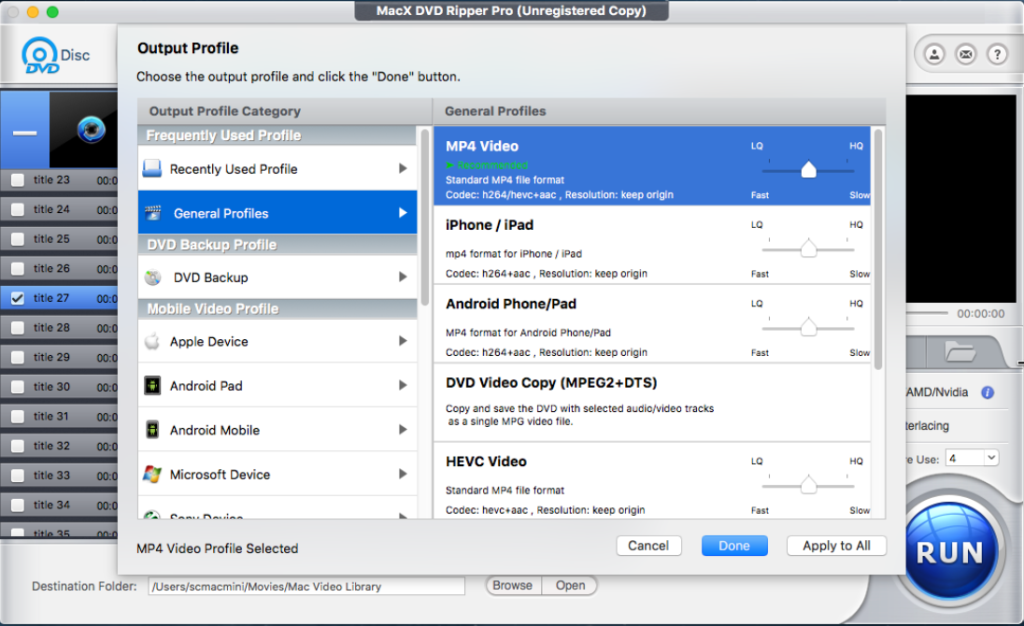Adjust the HEVC Video quality slider
The image size is (1024, 626).
click(x=808, y=485)
